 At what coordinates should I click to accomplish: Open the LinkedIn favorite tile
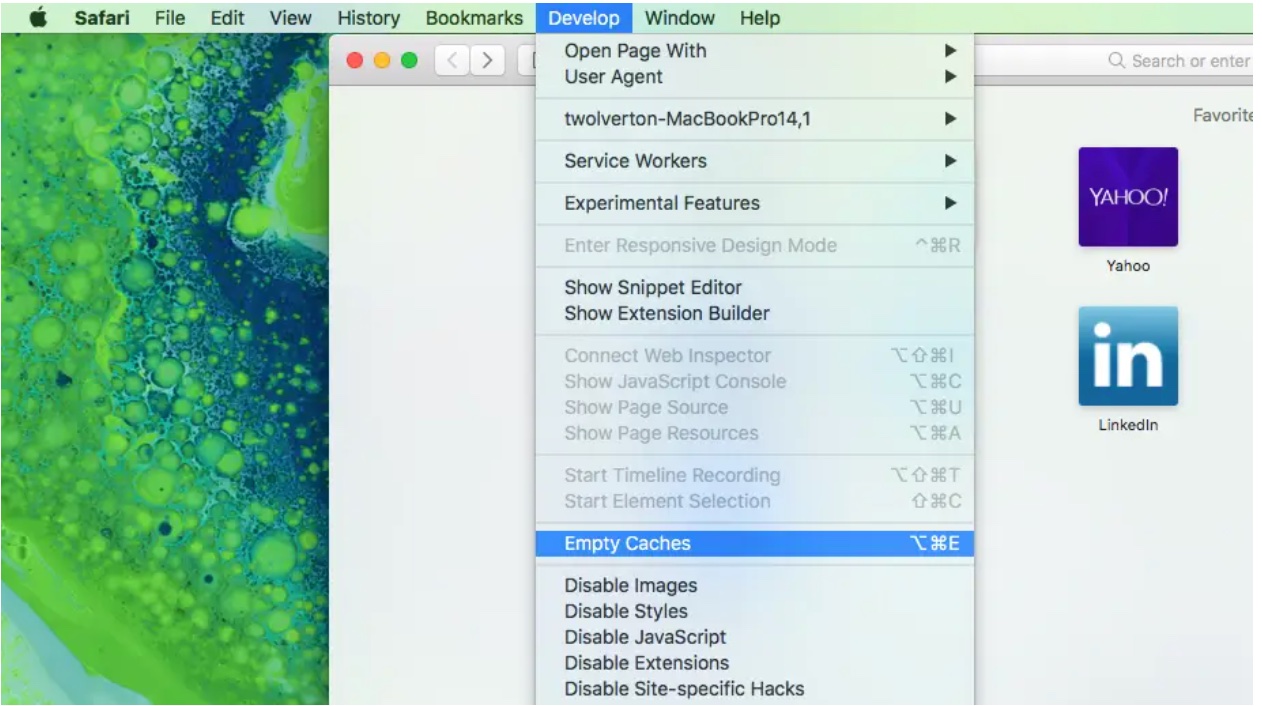1128,356
